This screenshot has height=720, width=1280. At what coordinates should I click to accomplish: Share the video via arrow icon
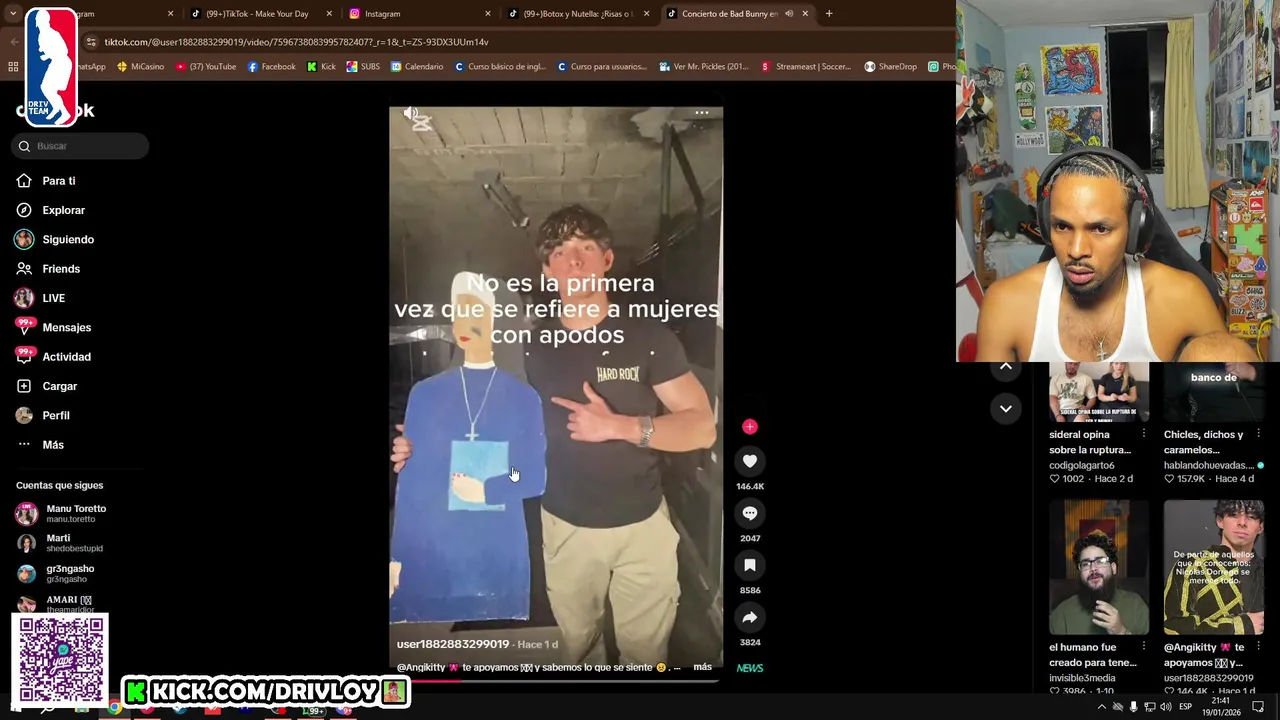coord(750,617)
